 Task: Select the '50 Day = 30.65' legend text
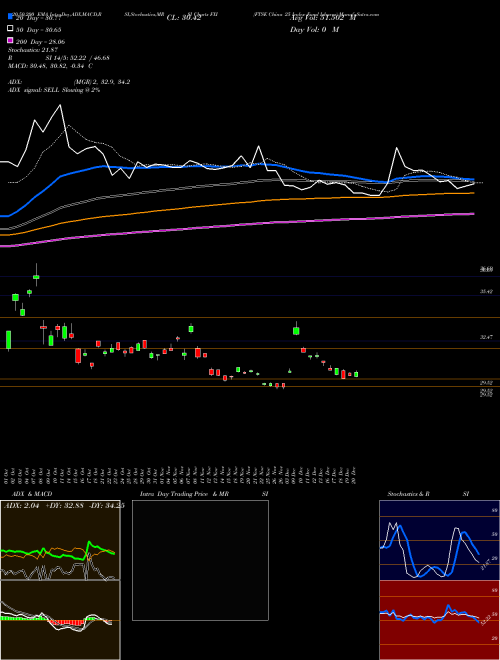coord(38,30)
